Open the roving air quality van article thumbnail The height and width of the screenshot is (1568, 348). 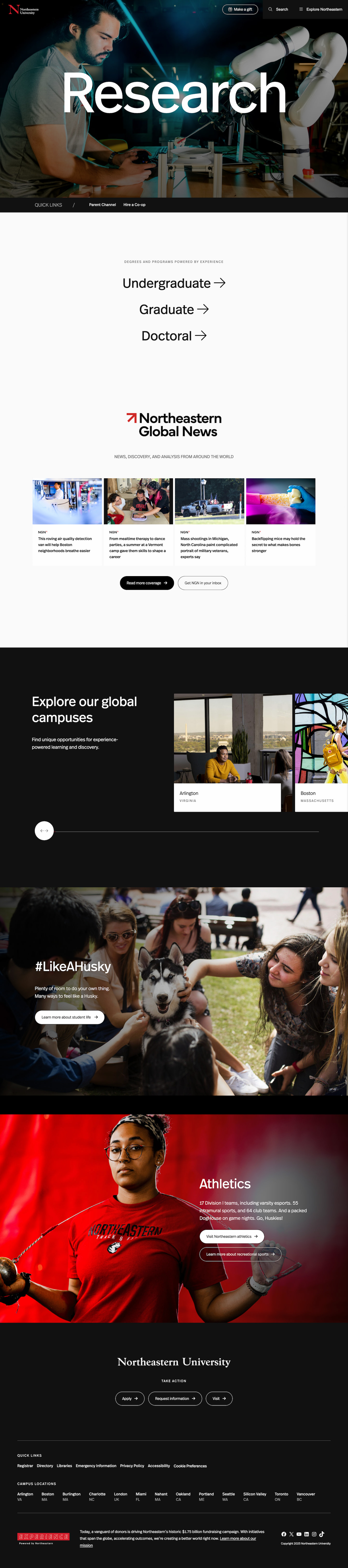[67, 501]
